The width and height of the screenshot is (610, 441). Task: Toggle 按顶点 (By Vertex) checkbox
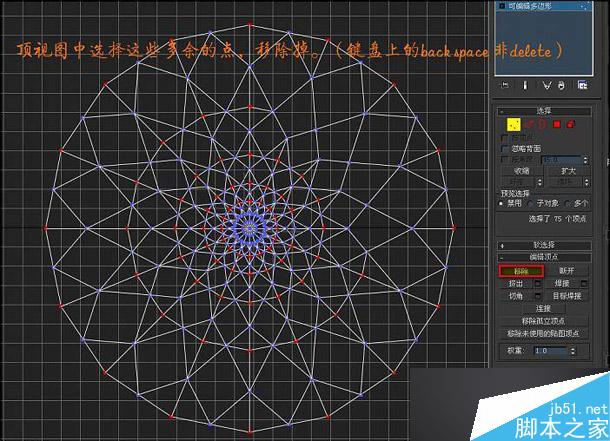(x=505, y=138)
